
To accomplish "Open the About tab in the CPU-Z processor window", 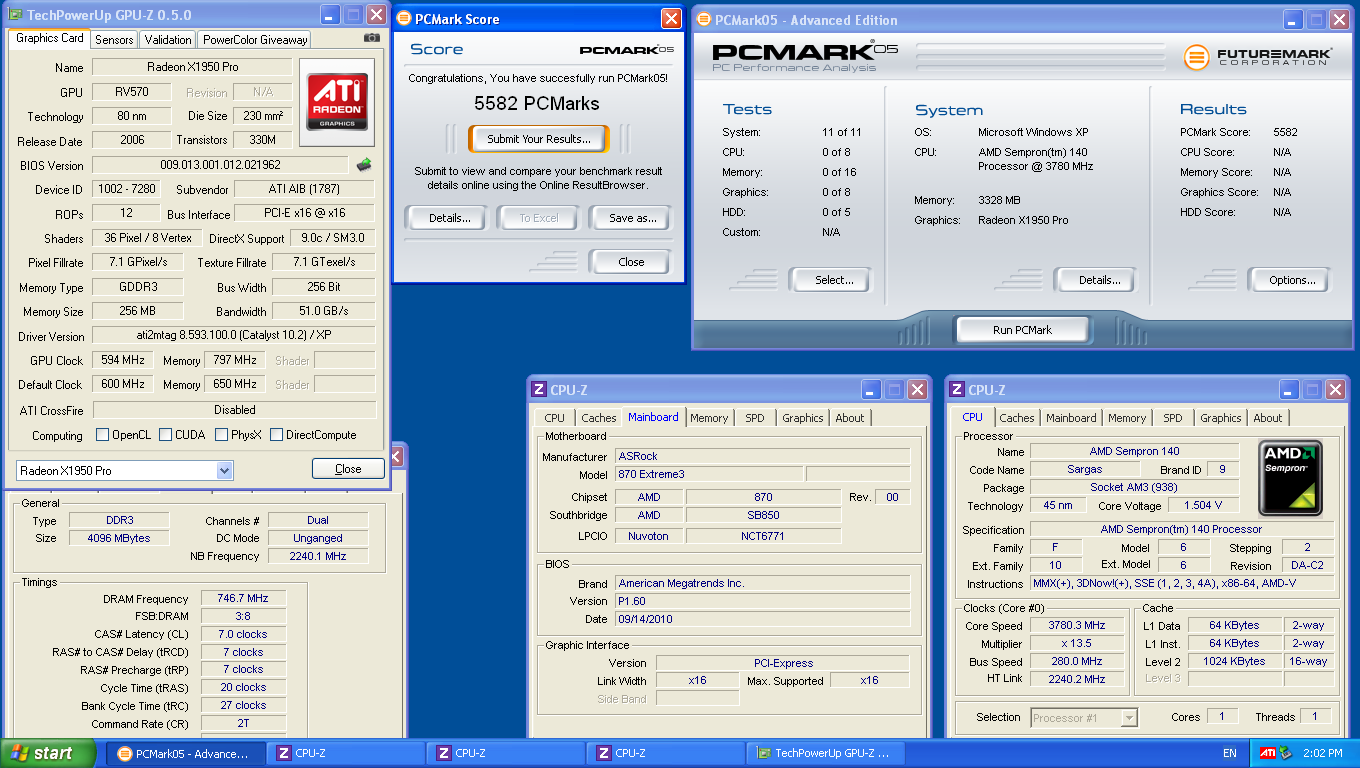I will click(x=1268, y=418).
